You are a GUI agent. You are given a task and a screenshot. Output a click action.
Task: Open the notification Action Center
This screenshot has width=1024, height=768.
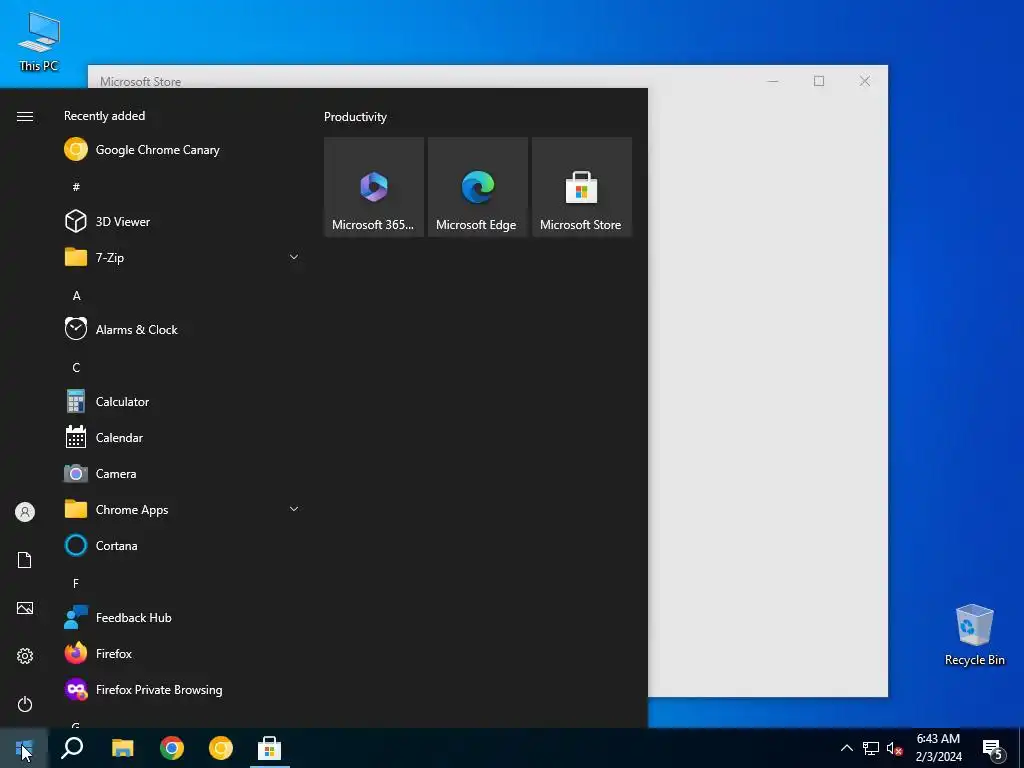993,748
